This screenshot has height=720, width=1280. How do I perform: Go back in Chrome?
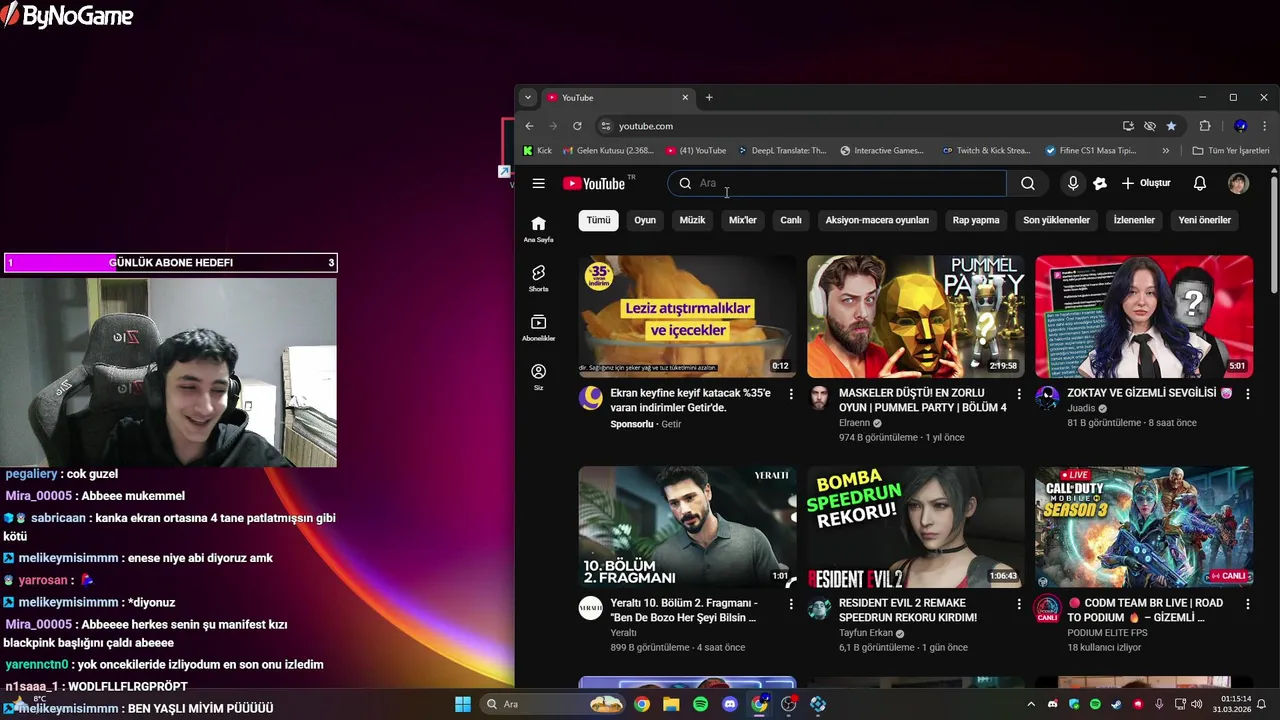pos(529,126)
